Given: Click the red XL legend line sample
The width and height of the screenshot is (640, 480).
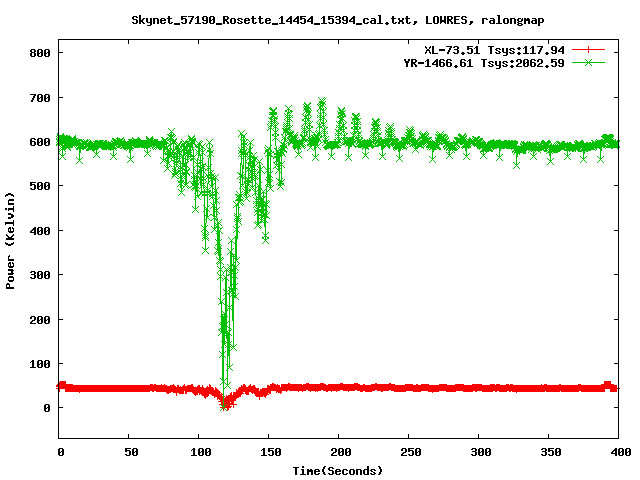Looking at the screenshot, I should click(588, 50).
